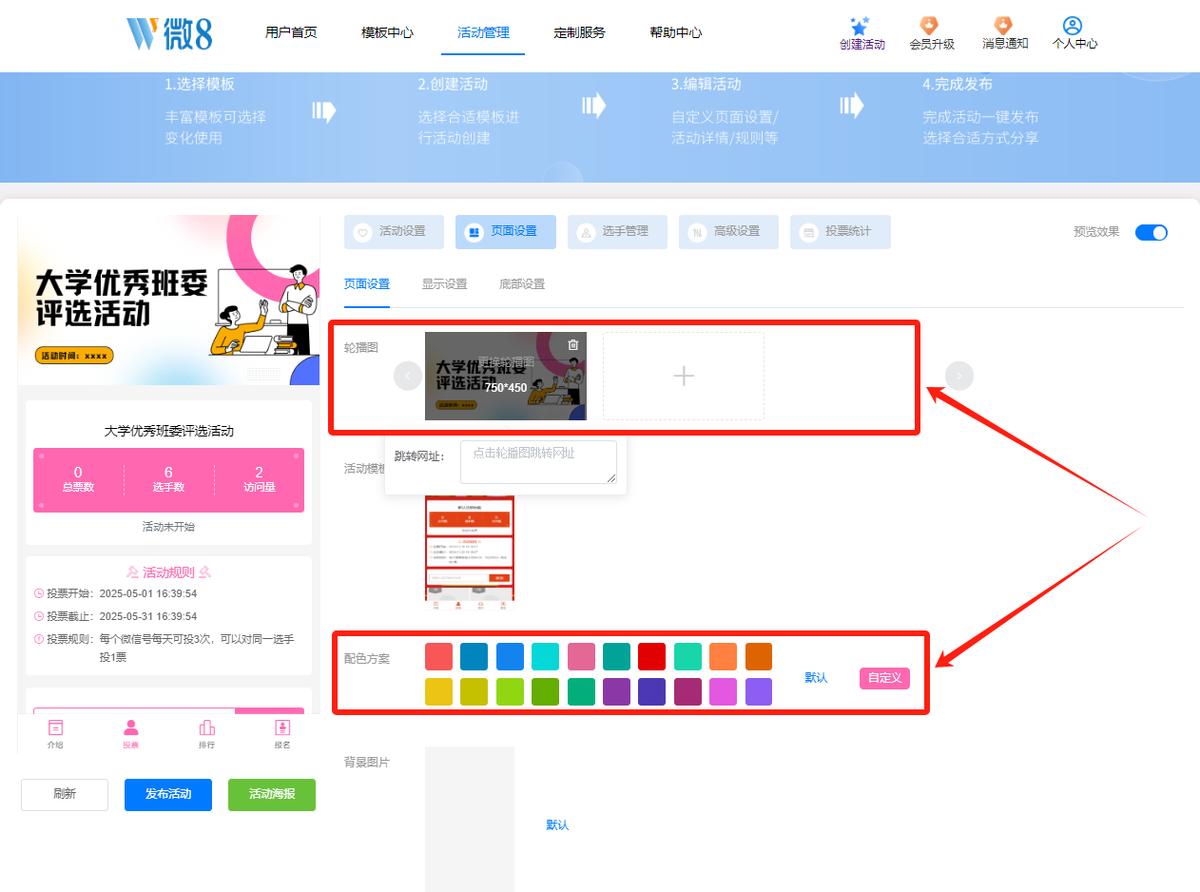This screenshot has height=892, width=1200.
Task: Click step 2.创建活动 in guide
Action: (453, 85)
